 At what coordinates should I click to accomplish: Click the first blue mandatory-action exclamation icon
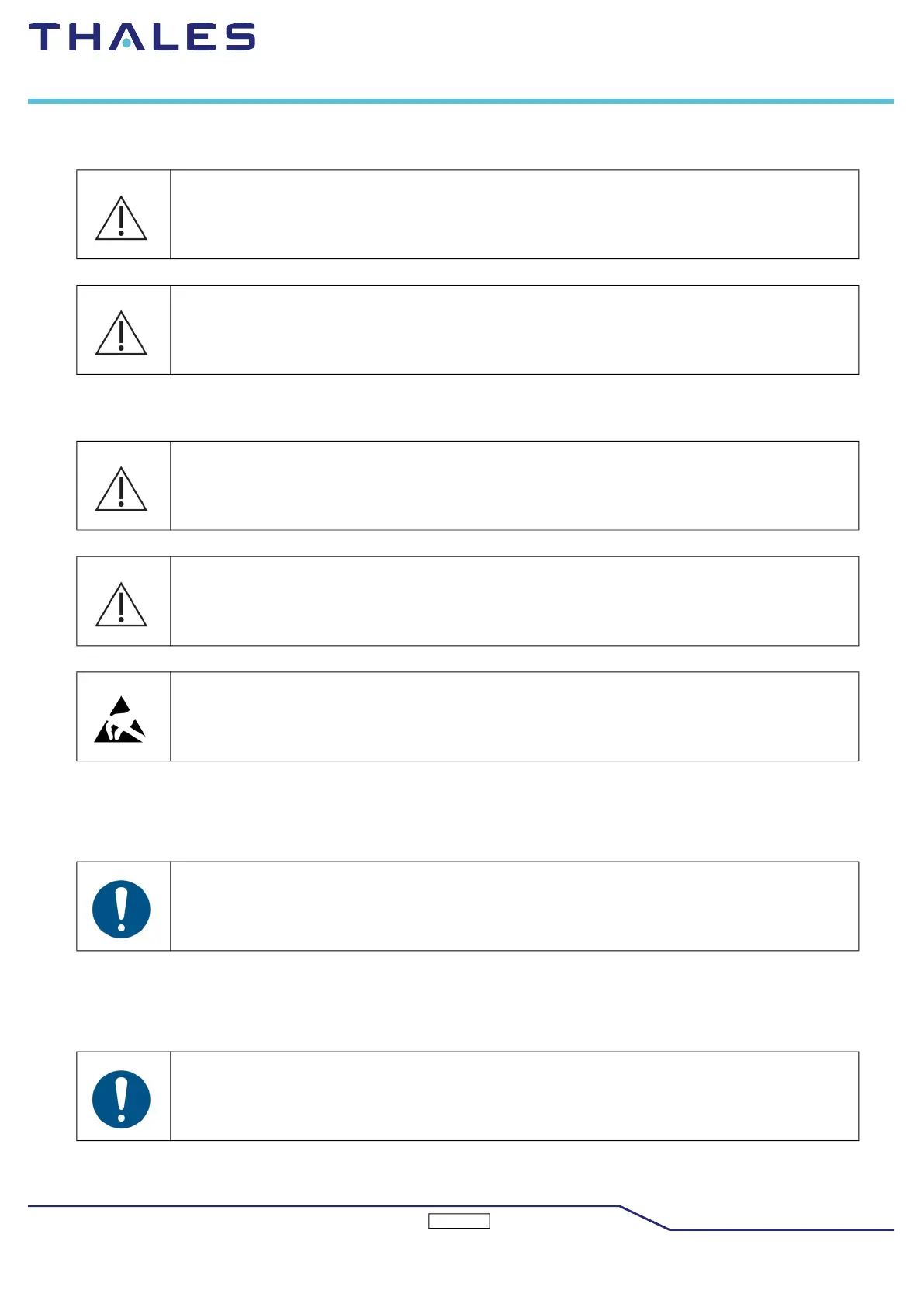[121, 909]
